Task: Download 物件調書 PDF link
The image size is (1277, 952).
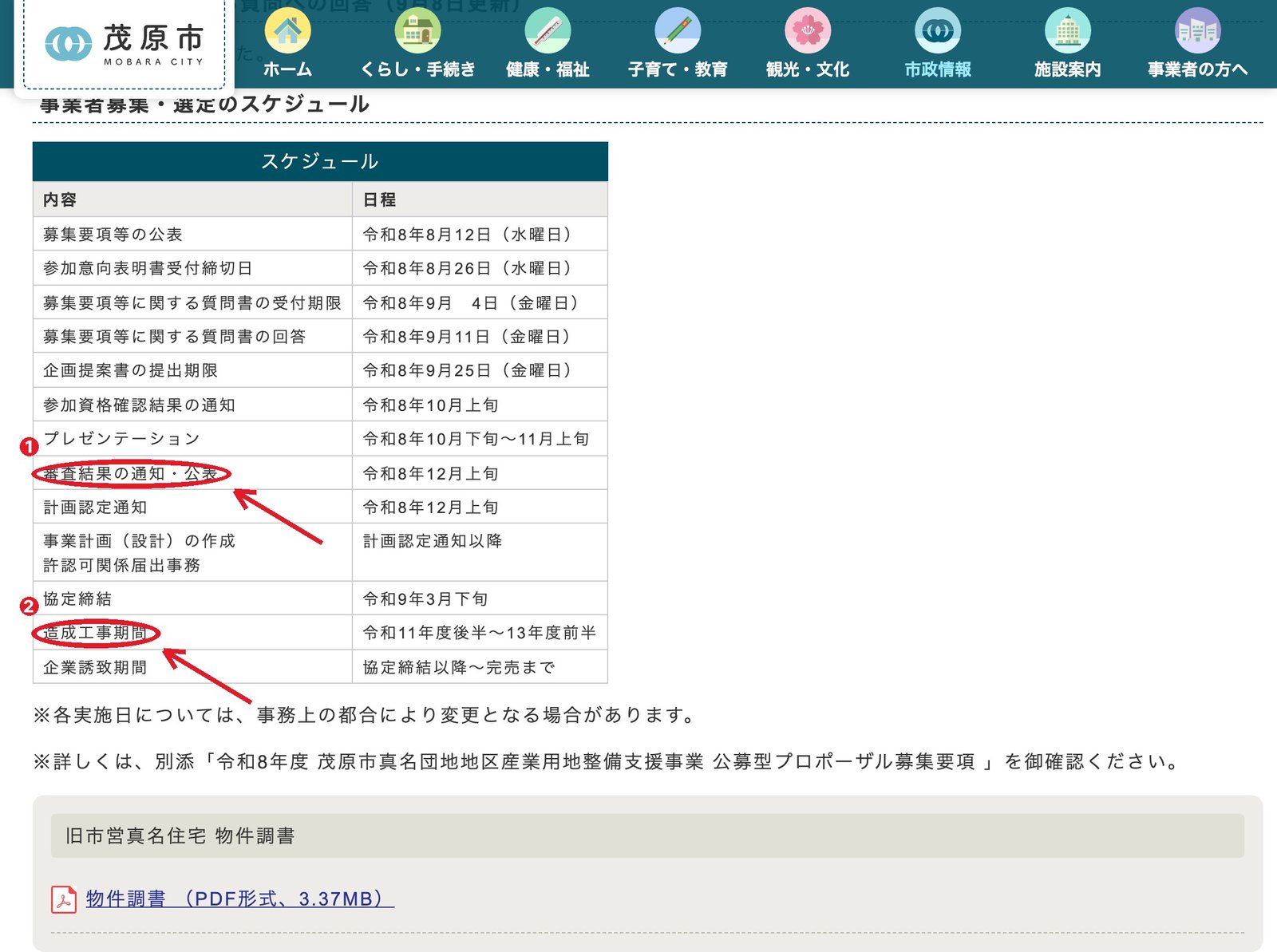Action: [x=239, y=899]
